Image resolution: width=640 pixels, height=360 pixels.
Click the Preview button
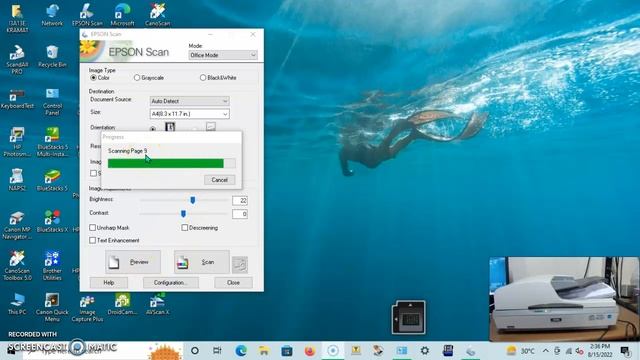tap(133, 262)
